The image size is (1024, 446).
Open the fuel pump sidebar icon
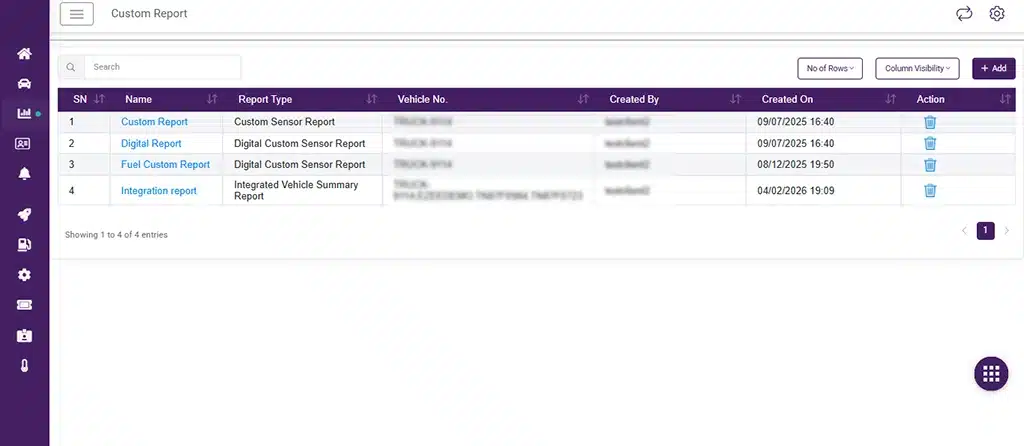[x=24, y=244]
